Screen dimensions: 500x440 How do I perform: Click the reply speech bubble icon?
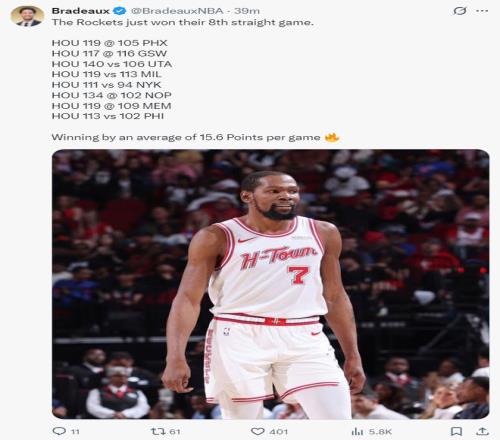59,431
